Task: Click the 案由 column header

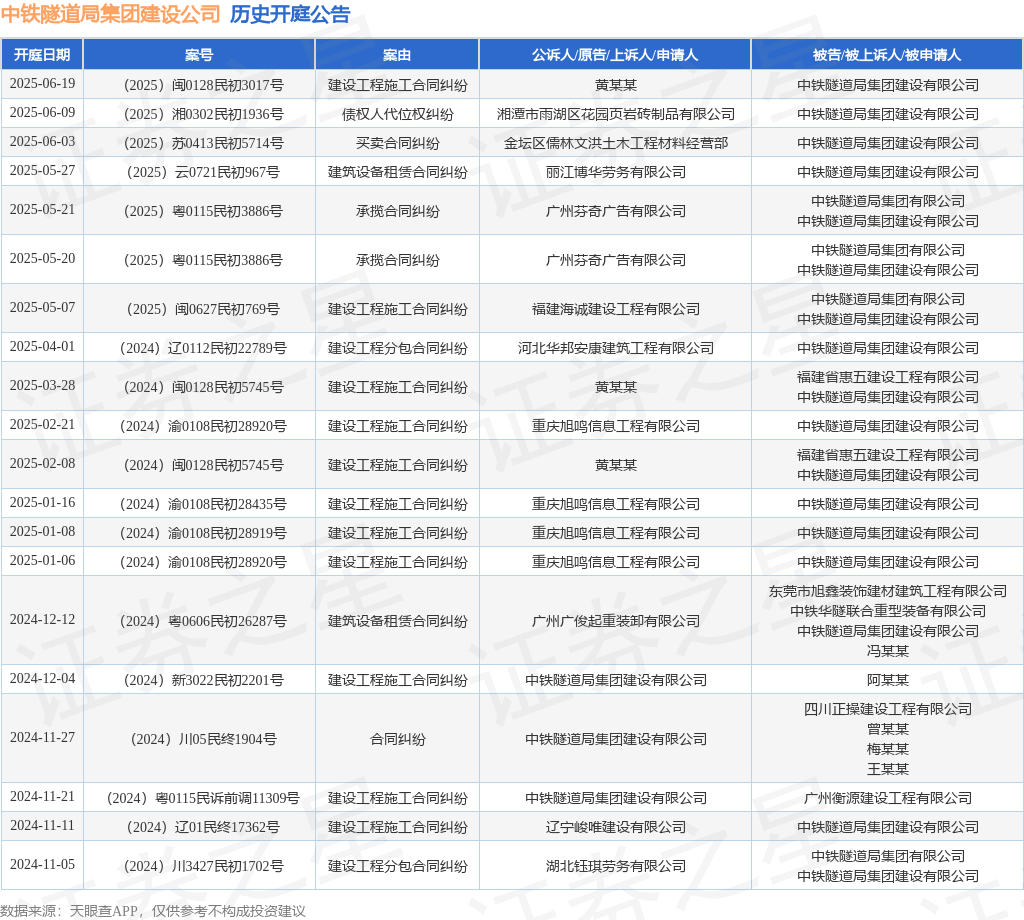Action: coord(397,55)
